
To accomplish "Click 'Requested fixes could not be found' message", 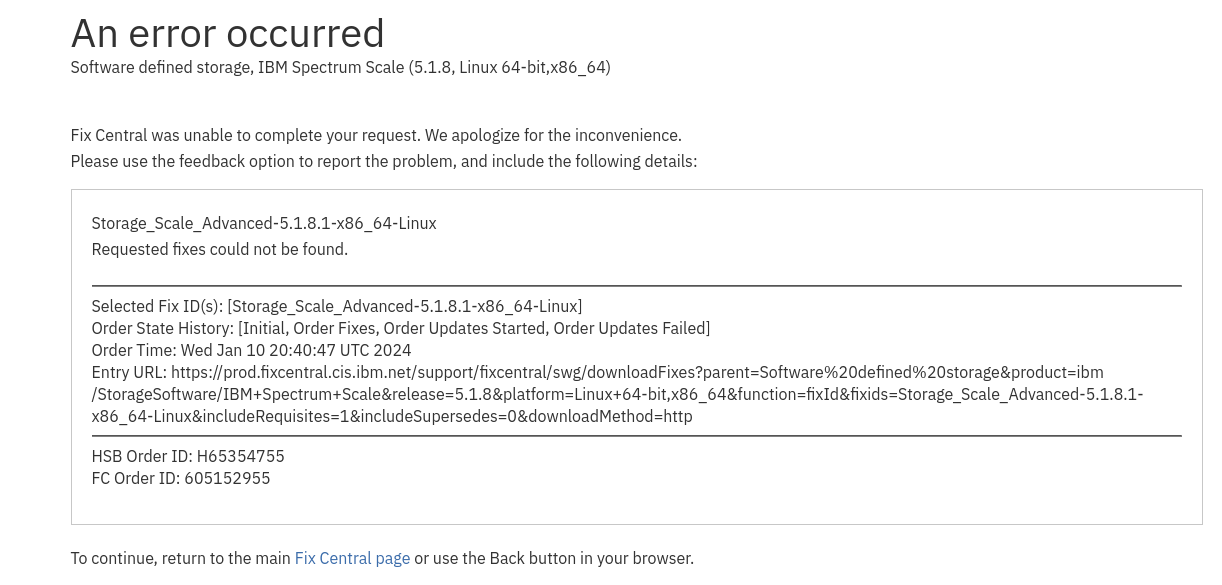I will [220, 249].
